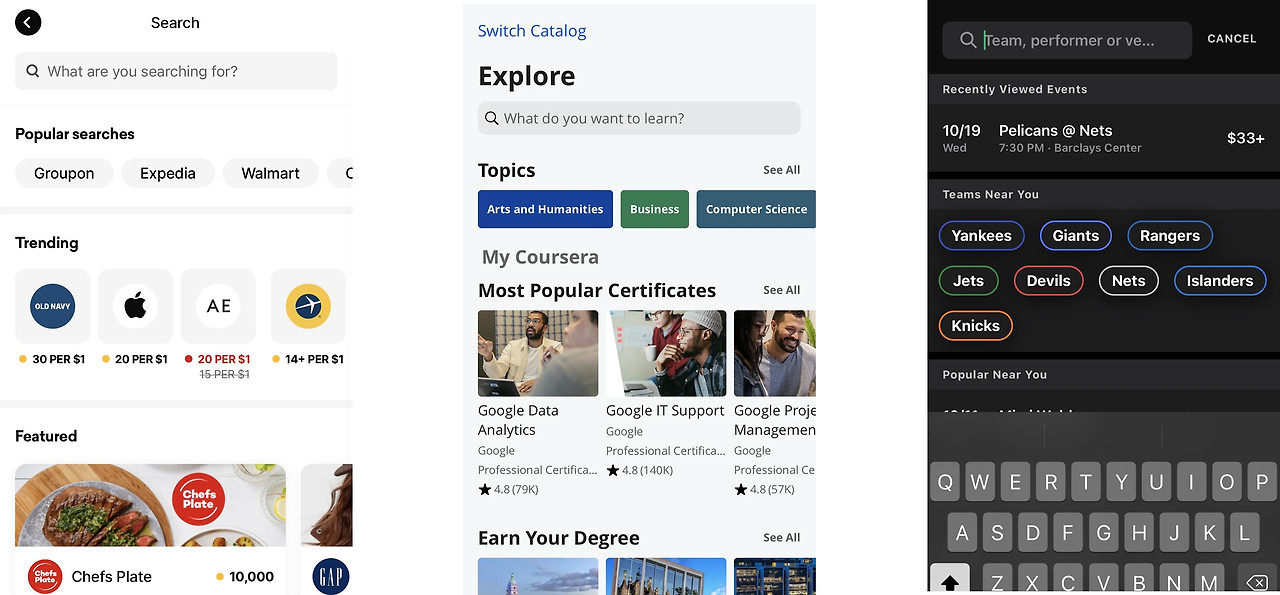Select the Devils team chip

point(1048,281)
